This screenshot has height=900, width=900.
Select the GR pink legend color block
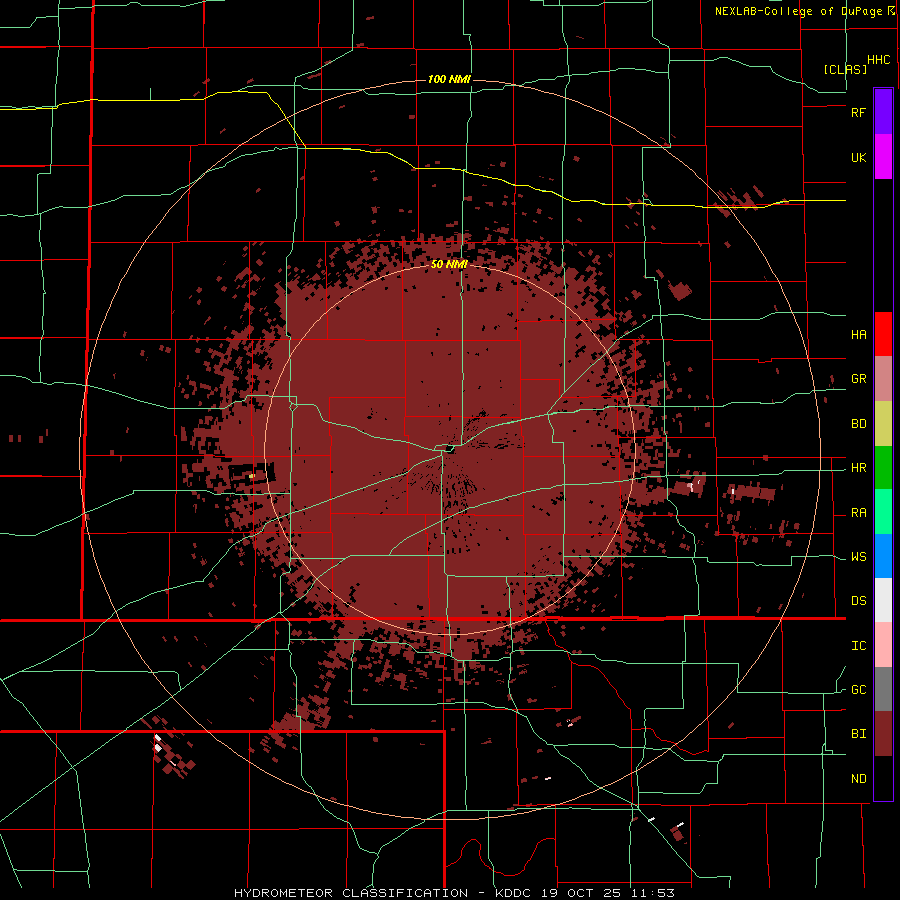883,378
